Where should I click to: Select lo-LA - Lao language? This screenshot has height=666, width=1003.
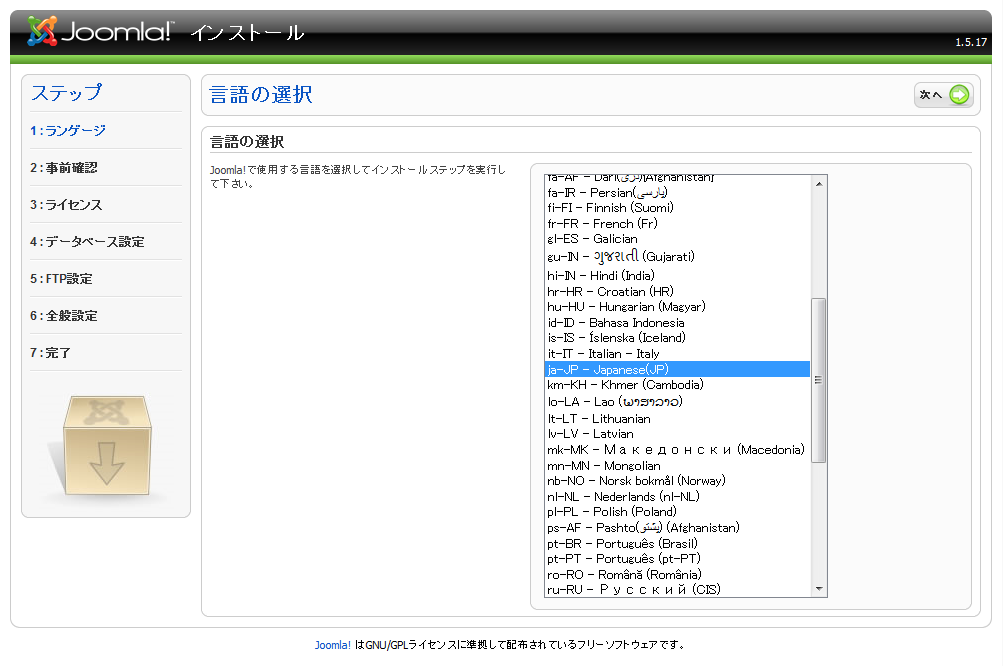677,402
